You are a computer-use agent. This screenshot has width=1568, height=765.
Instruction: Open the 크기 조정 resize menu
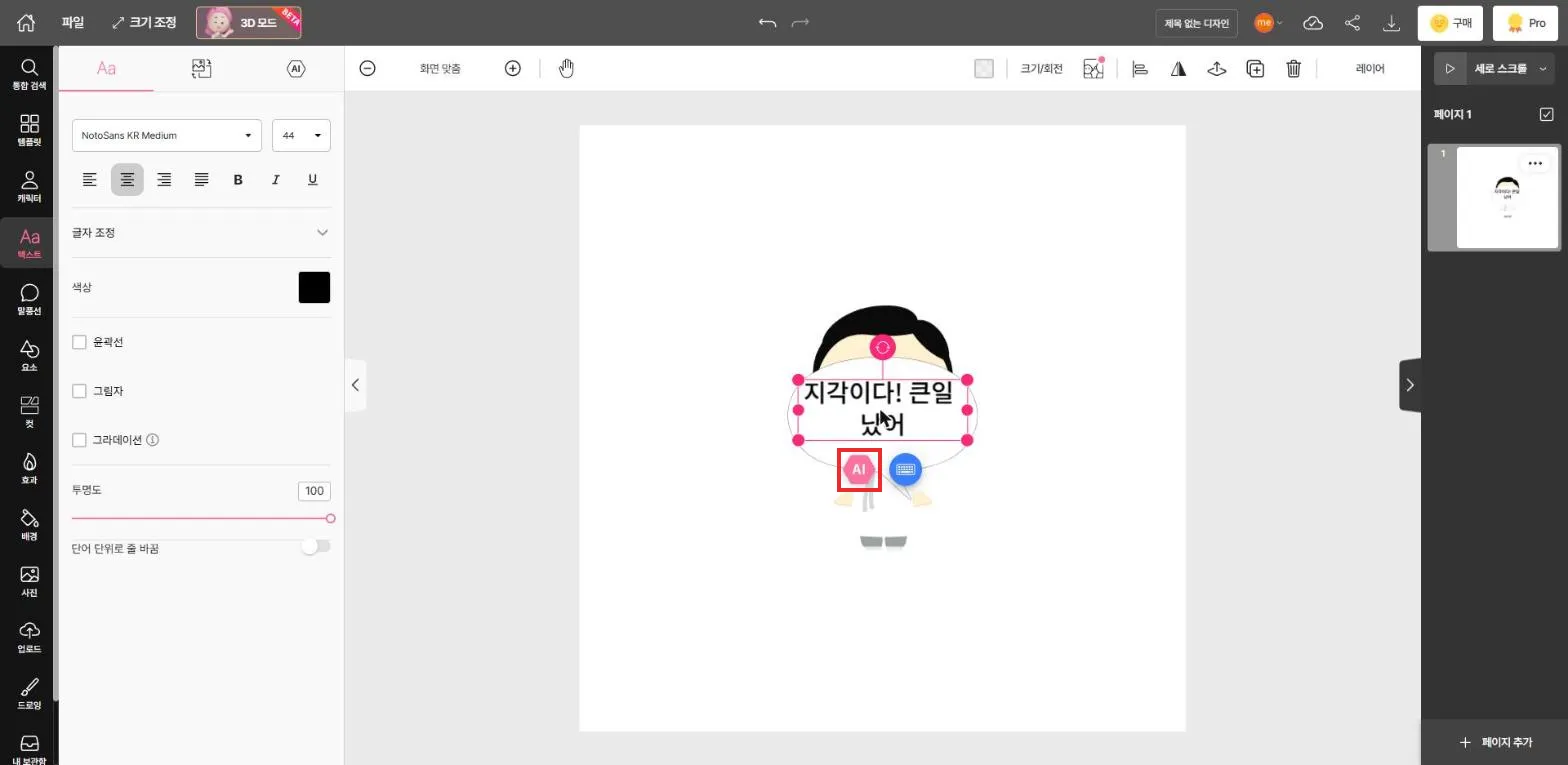click(144, 22)
